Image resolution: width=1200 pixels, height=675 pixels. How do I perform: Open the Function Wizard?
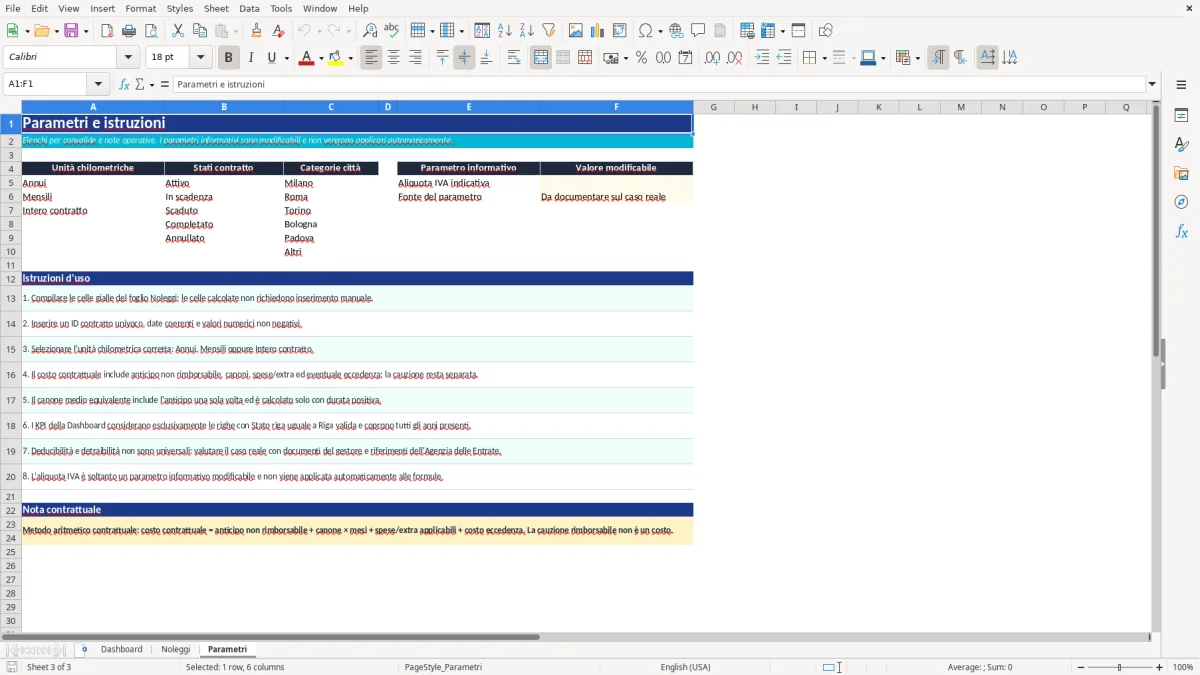coord(124,84)
